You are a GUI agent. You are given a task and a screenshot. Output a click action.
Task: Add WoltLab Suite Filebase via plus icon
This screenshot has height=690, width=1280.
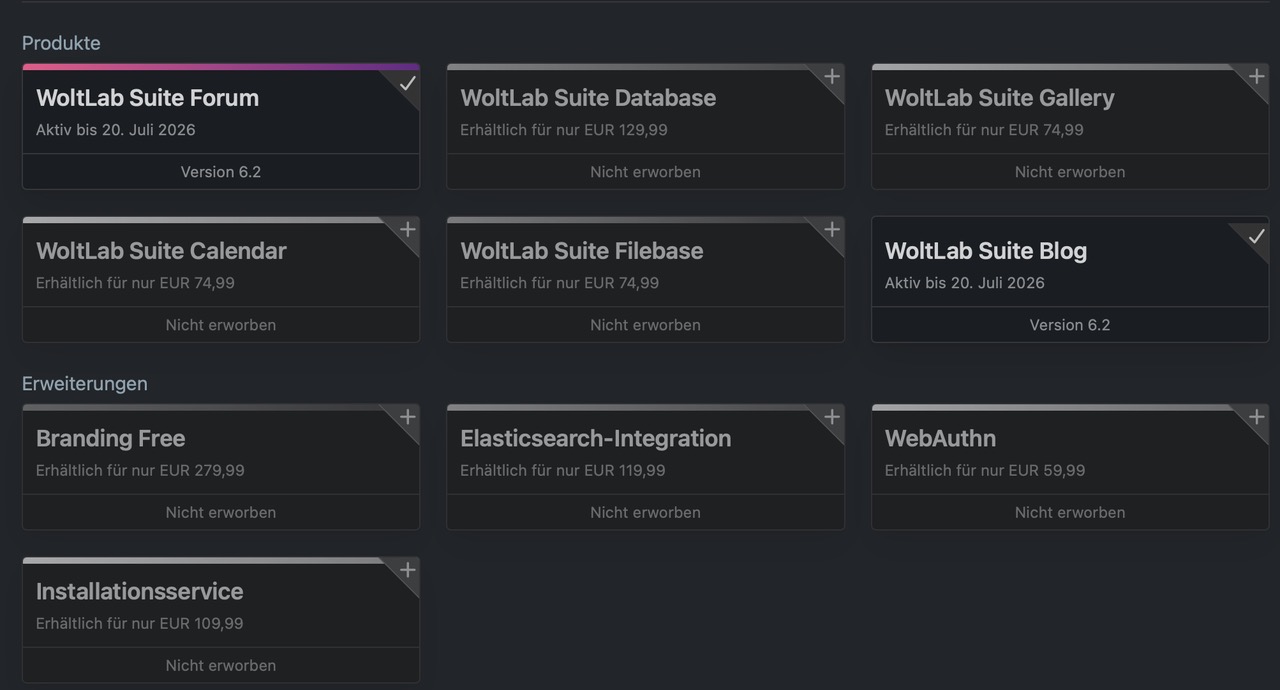831,230
